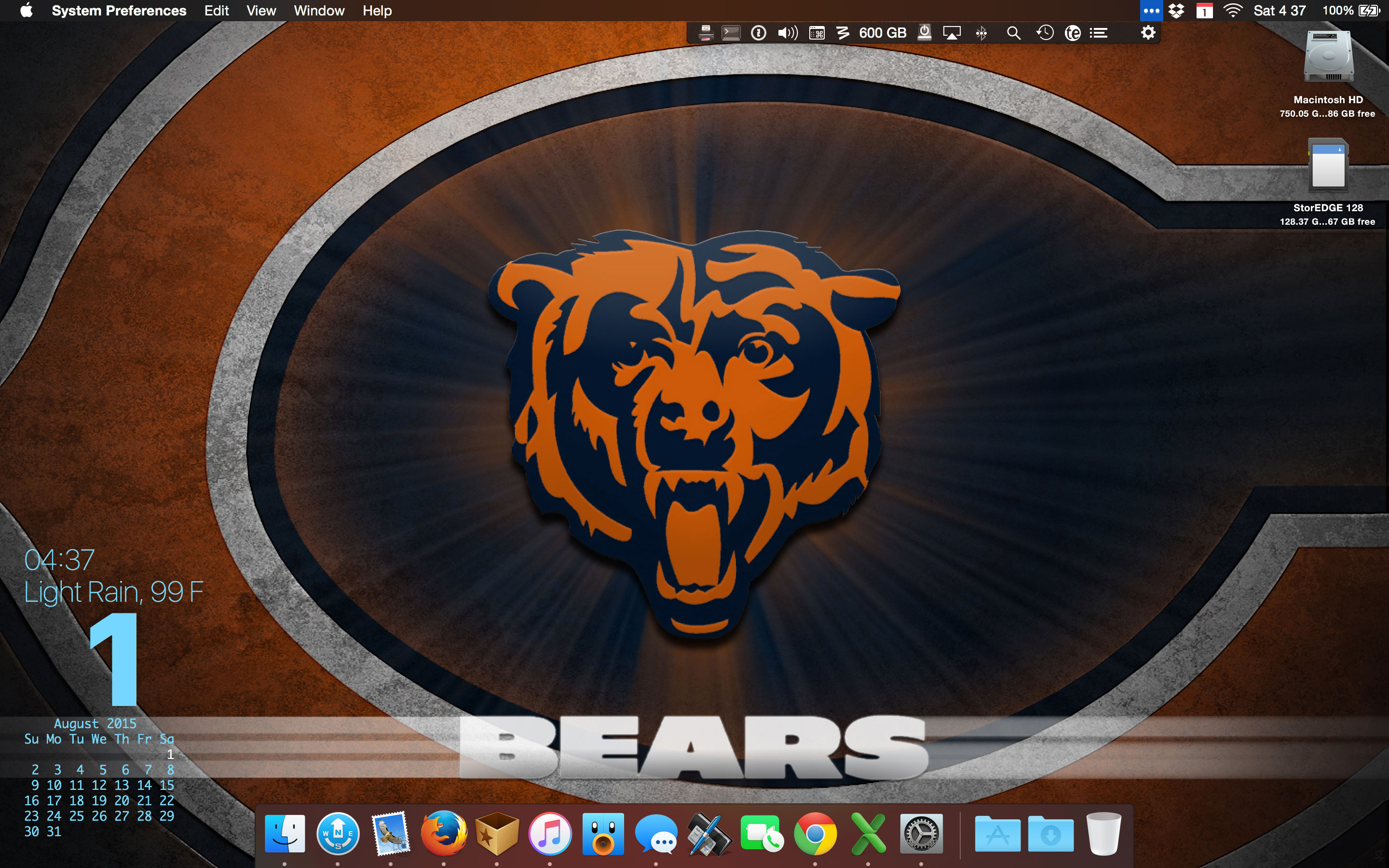Open the Apple menu
1389x868 pixels.
(x=27, y=10)
